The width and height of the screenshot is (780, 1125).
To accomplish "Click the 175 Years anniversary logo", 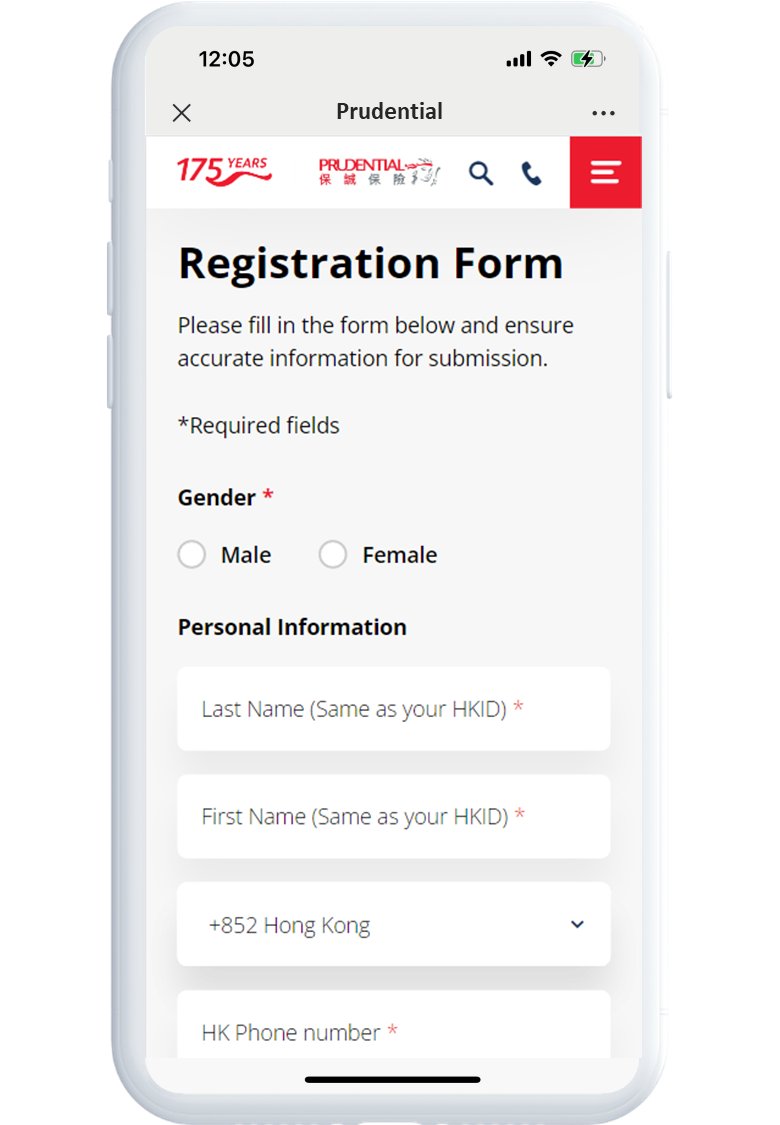I will 224,172.
